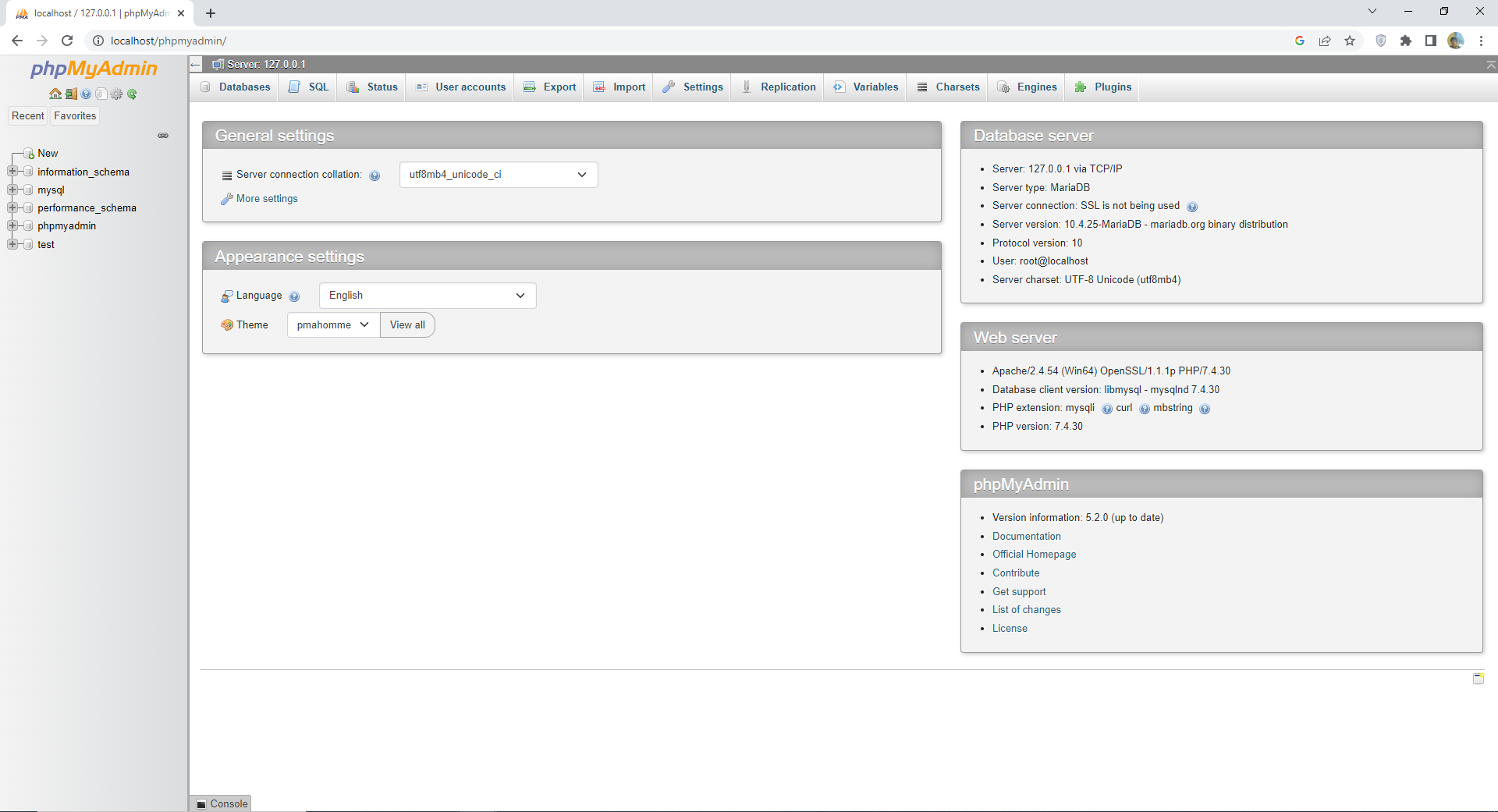Click the Recent button in sidebar

point(28,115)
